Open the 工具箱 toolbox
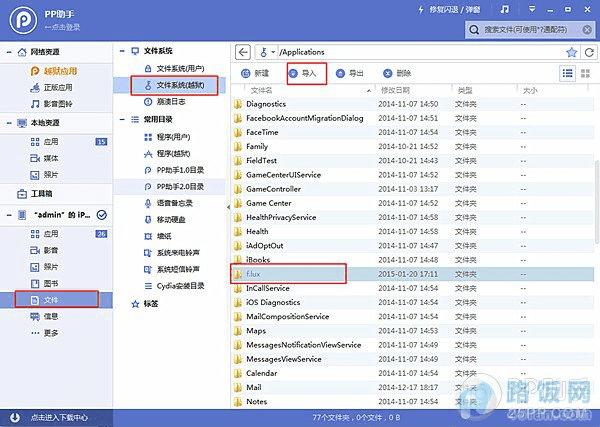Screen dimensions: 600x427 pos(34,194)
